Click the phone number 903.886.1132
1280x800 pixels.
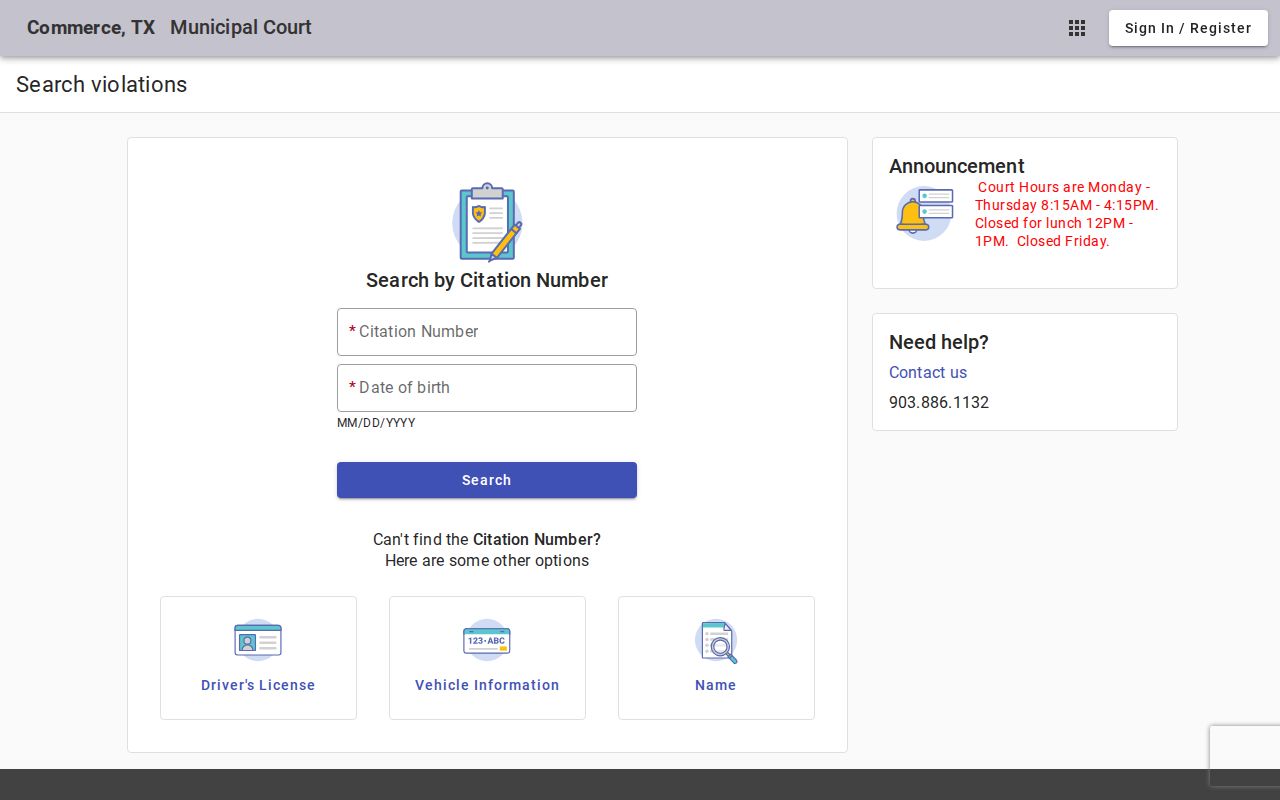point(939,402)
